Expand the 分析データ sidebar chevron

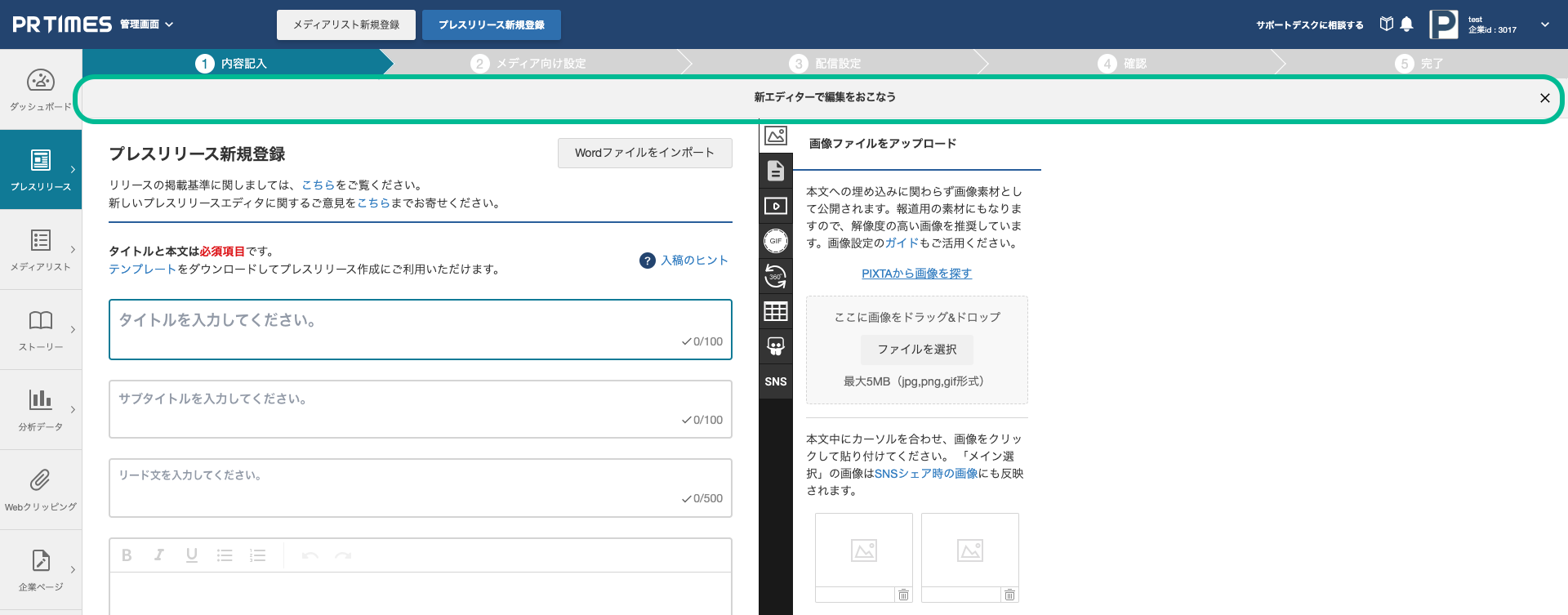coord(73,410)
